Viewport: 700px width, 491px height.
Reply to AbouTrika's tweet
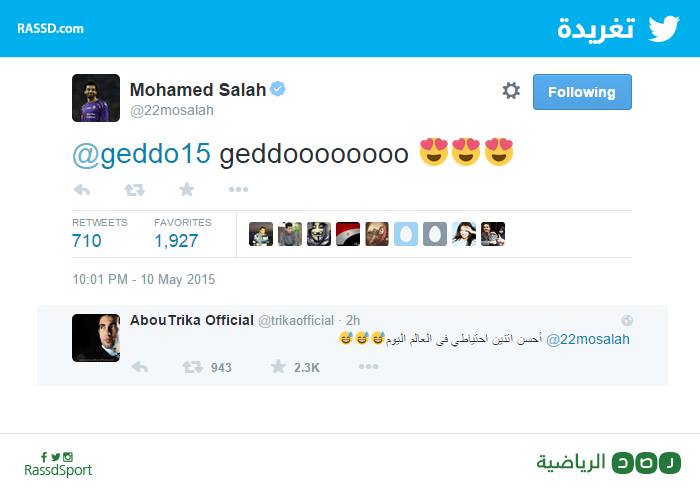pos(140,368)
